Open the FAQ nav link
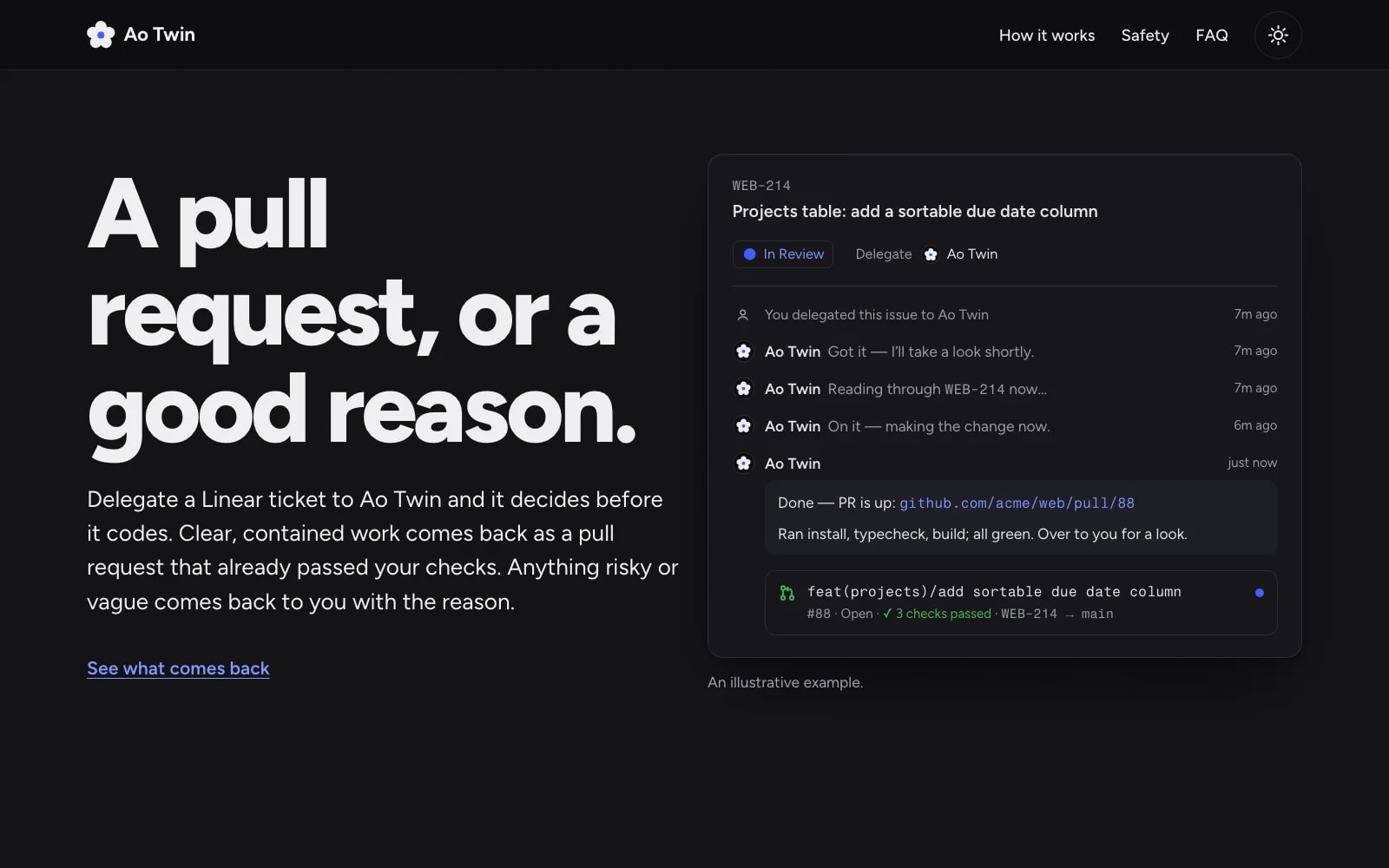The image size is (1389, 868). coord(1212,36)
